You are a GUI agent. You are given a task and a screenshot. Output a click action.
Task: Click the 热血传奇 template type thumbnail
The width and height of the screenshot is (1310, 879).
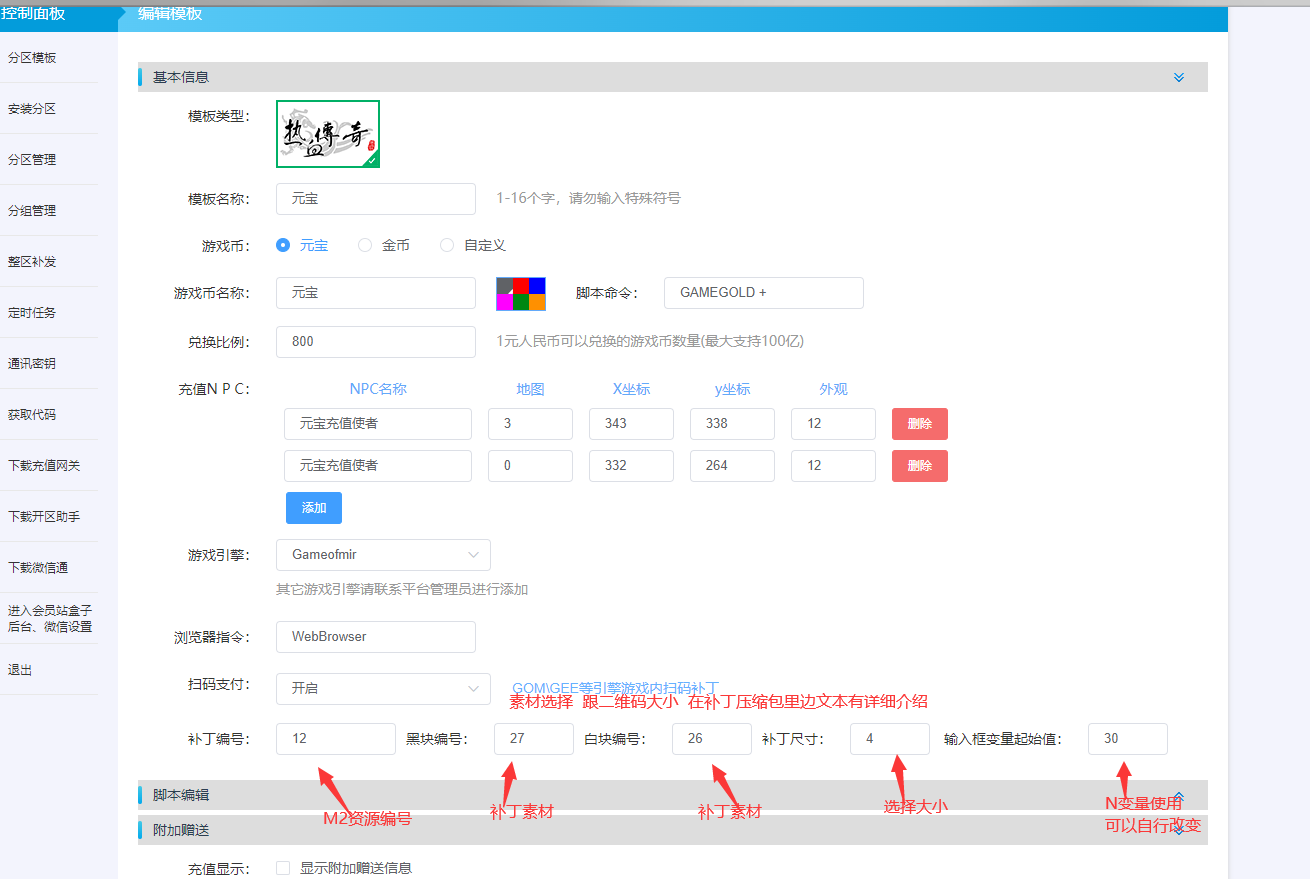[x=327, y=132]
